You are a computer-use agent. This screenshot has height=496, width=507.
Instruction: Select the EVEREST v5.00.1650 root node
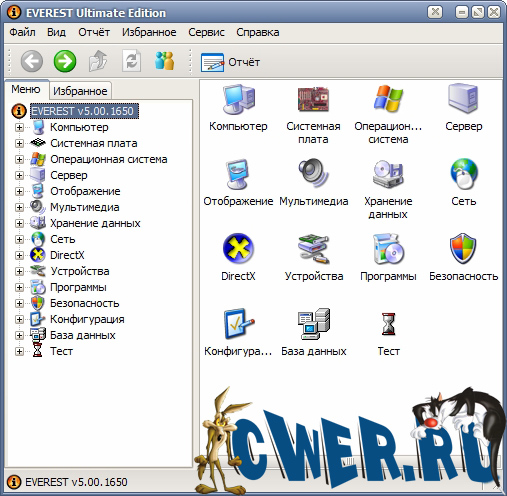tap(84, 111)
